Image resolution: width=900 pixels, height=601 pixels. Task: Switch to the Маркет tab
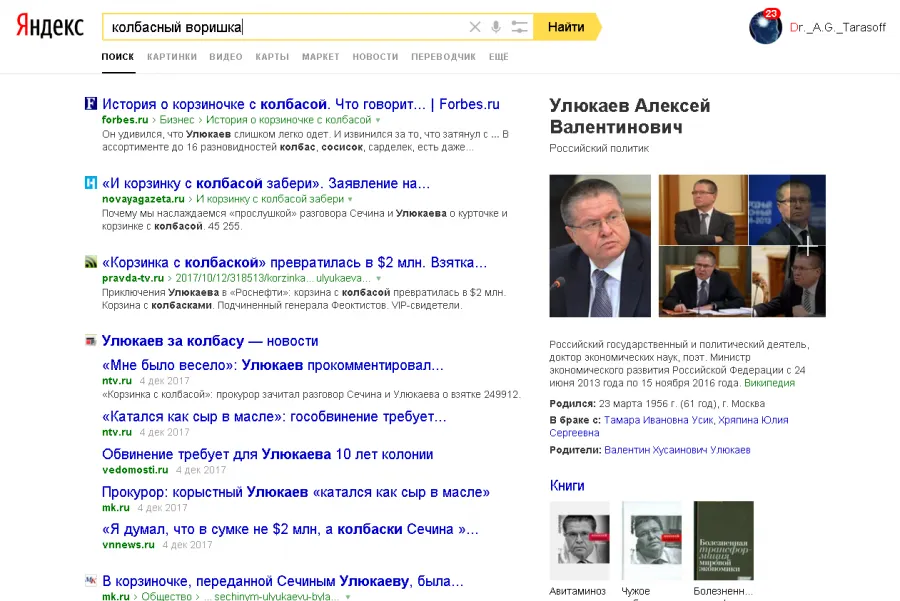pyautogui.click(x=320, y=57)
